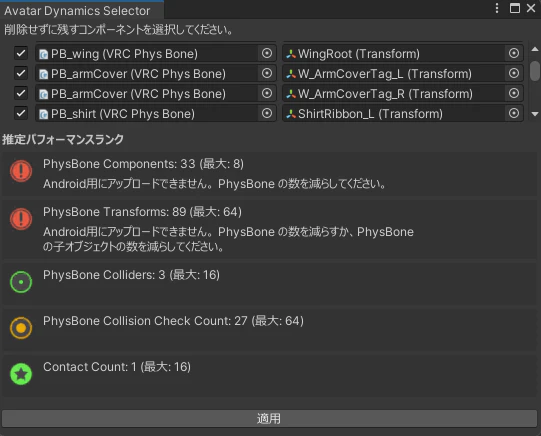Click green rank icon for PhysBone Colliders

click(x=21, y=282)
